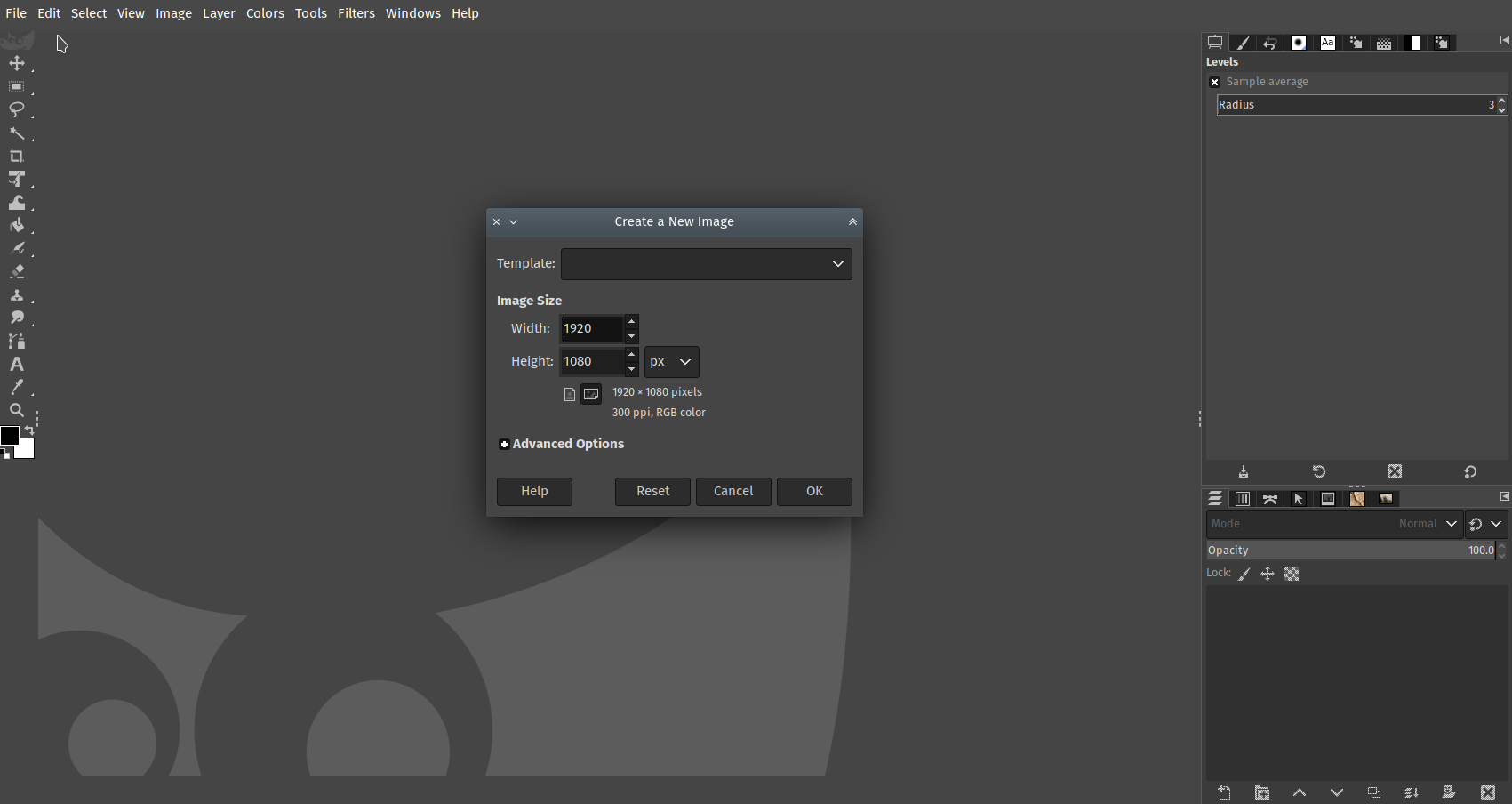This screenshot has width=1512, height=804.
Task: Save the tool preset in the options dock
Action: pyautogui.click(x=1244, y=471)
